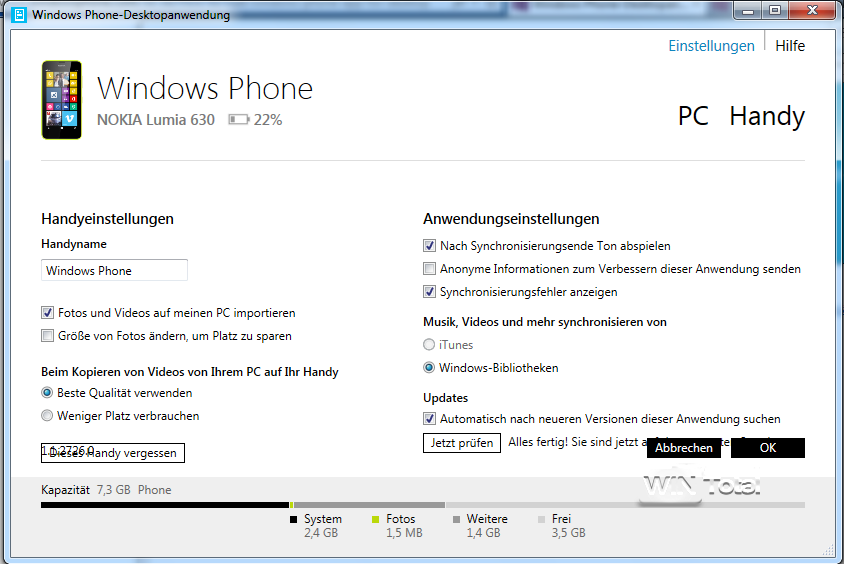Confirm with OK button

point(768,448)
